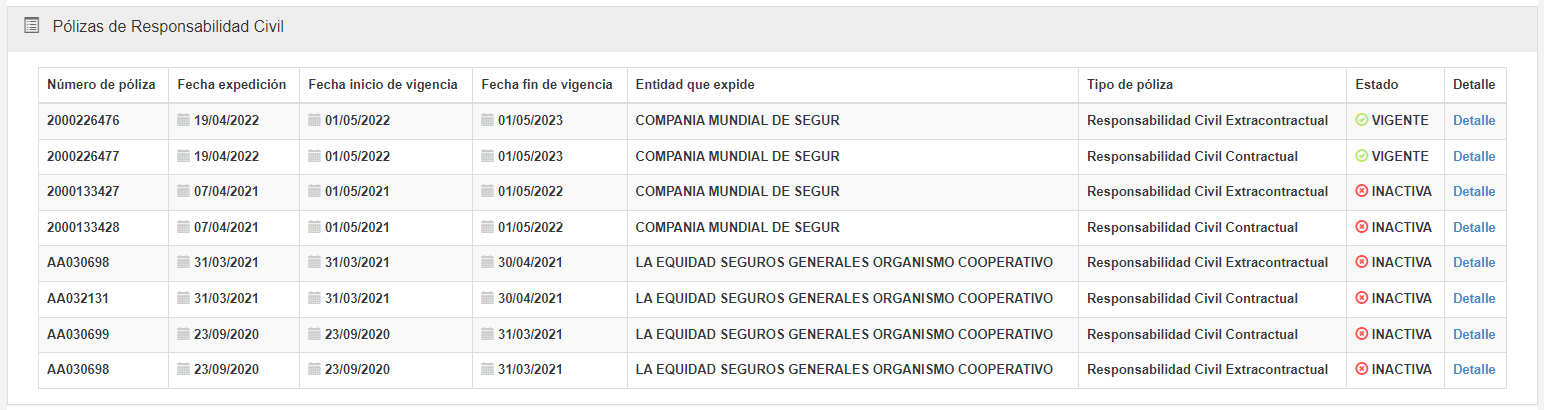Image resolution: width=1544 pixels, height=410 pixels.
Task: Click the list icon beside Pólizas de Responsabilidad Civil
Action: (x=31, y=26)
